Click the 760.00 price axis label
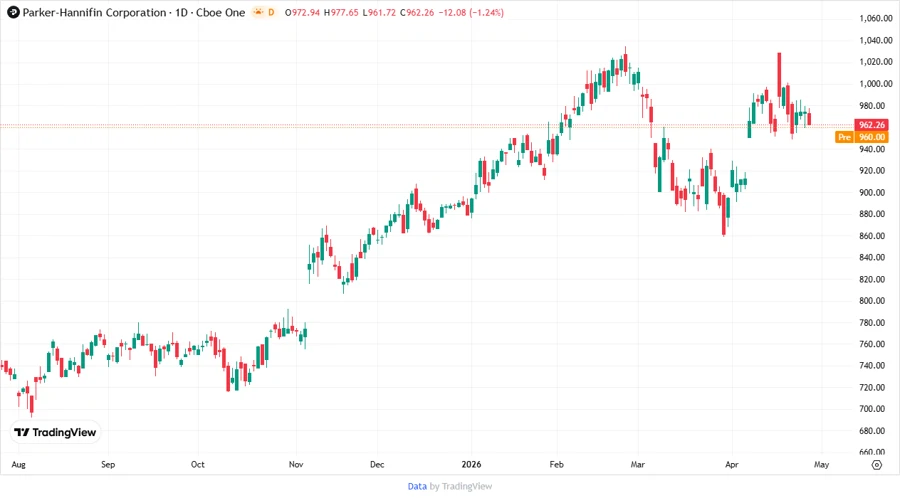Viewport: 900px width, 498px height. pyautogui.click(x=872, y=344)
